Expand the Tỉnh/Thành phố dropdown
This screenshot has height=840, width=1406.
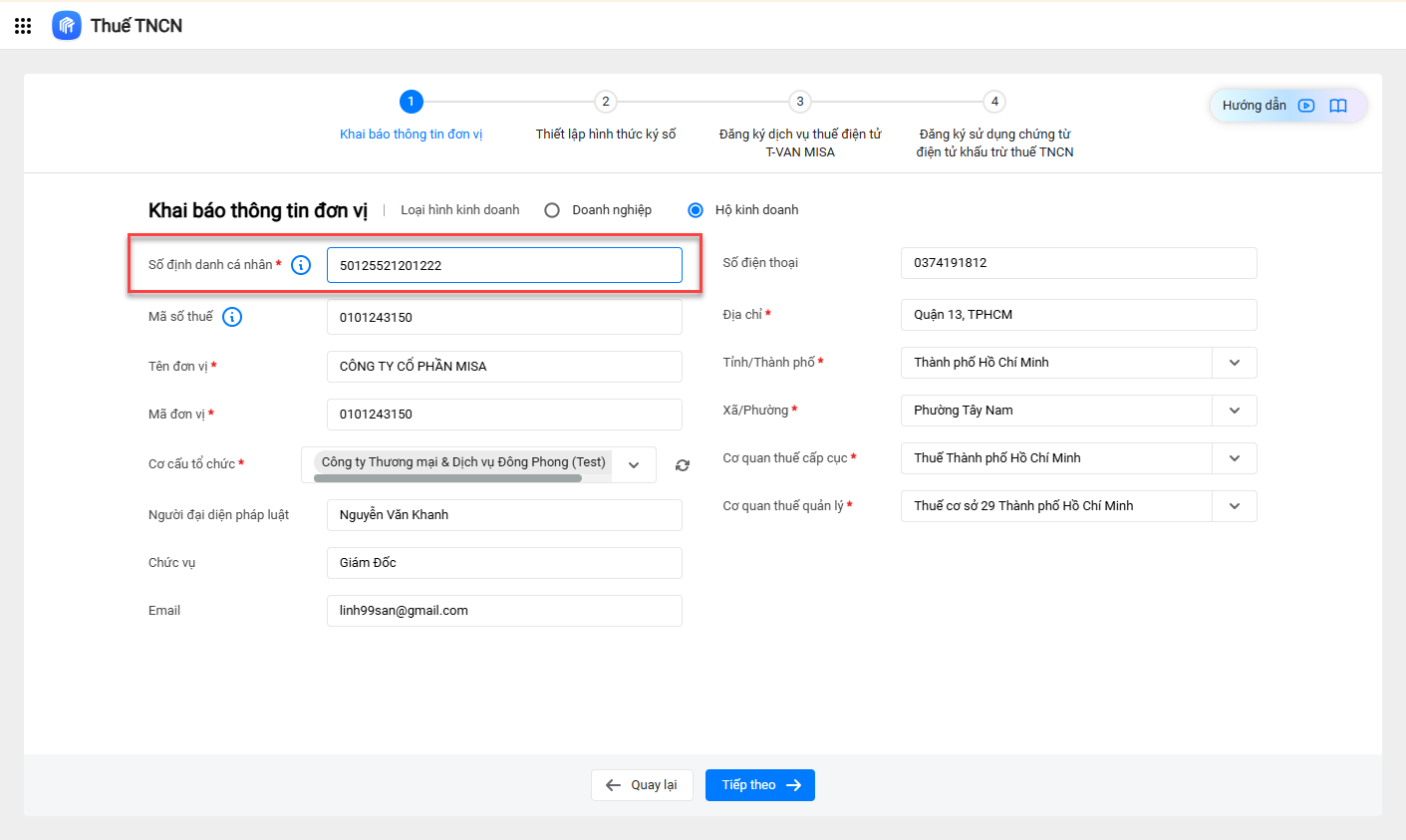coord(1235,363)
